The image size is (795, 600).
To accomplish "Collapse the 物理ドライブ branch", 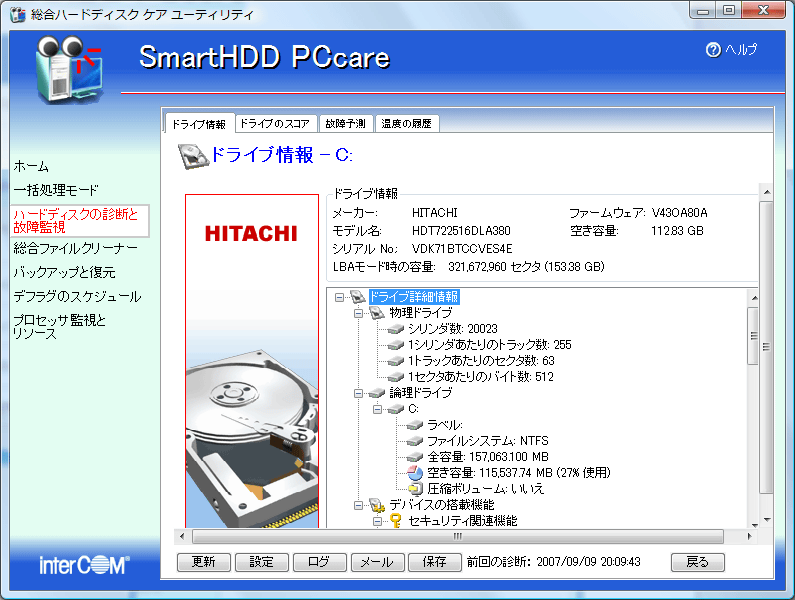I will pos(358,313).
